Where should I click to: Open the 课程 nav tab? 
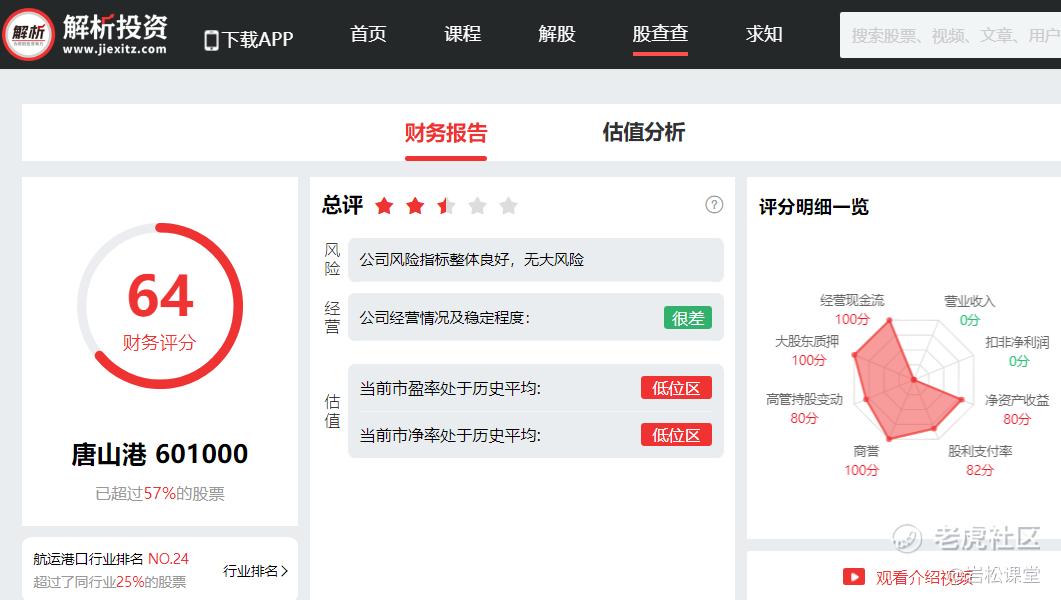point(462,34)
